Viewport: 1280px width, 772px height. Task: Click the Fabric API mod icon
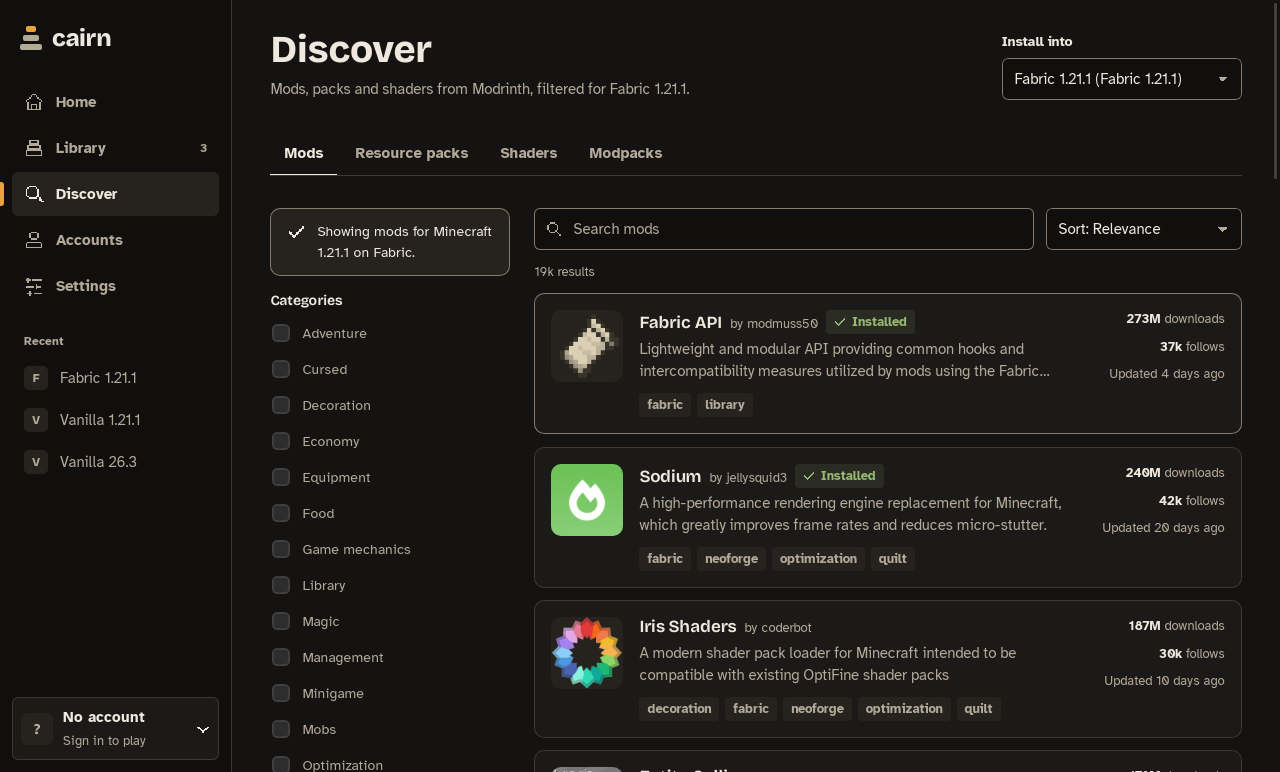click(x=587, y=346)
